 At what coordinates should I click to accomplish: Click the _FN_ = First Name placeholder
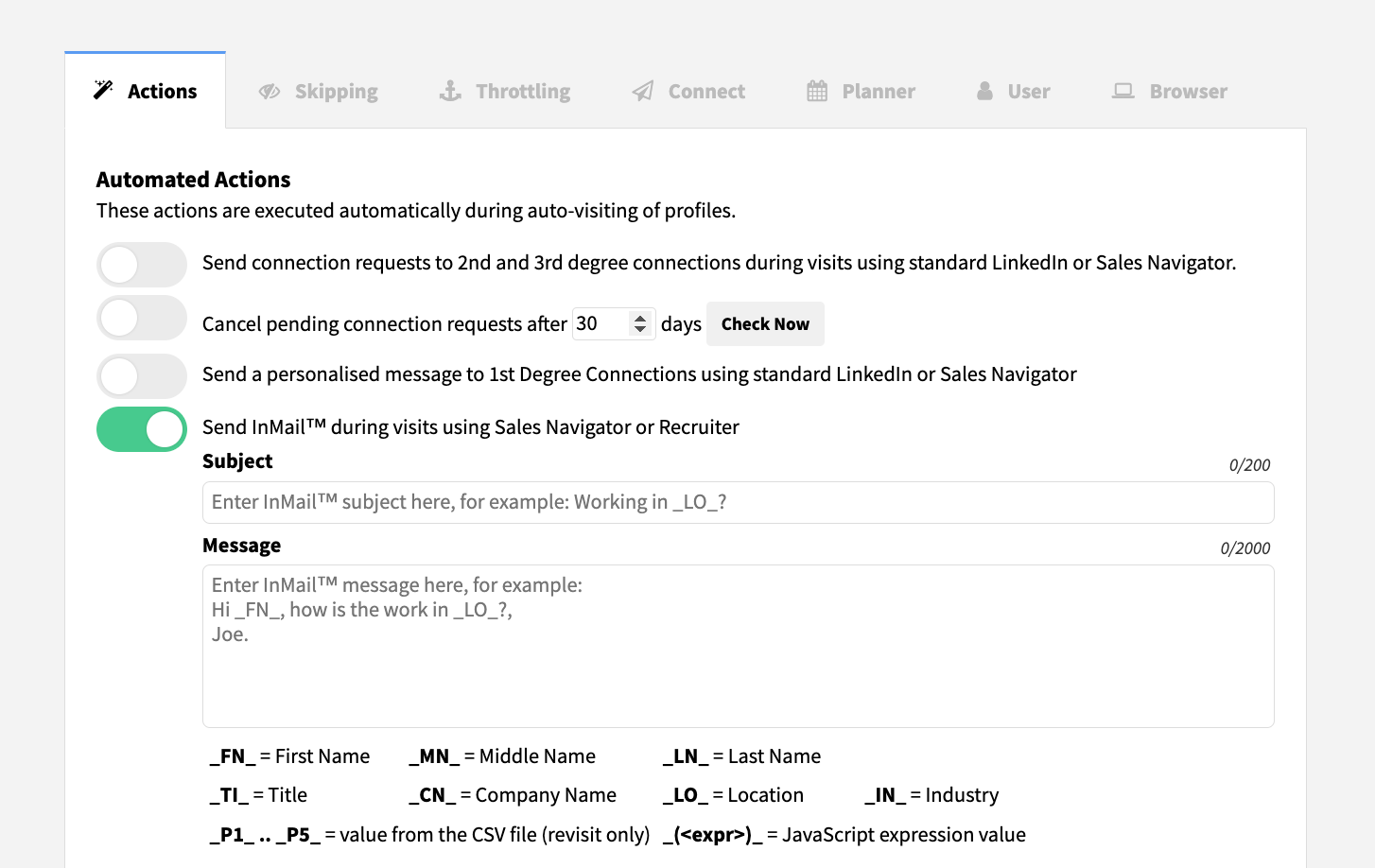click(289, 756)
